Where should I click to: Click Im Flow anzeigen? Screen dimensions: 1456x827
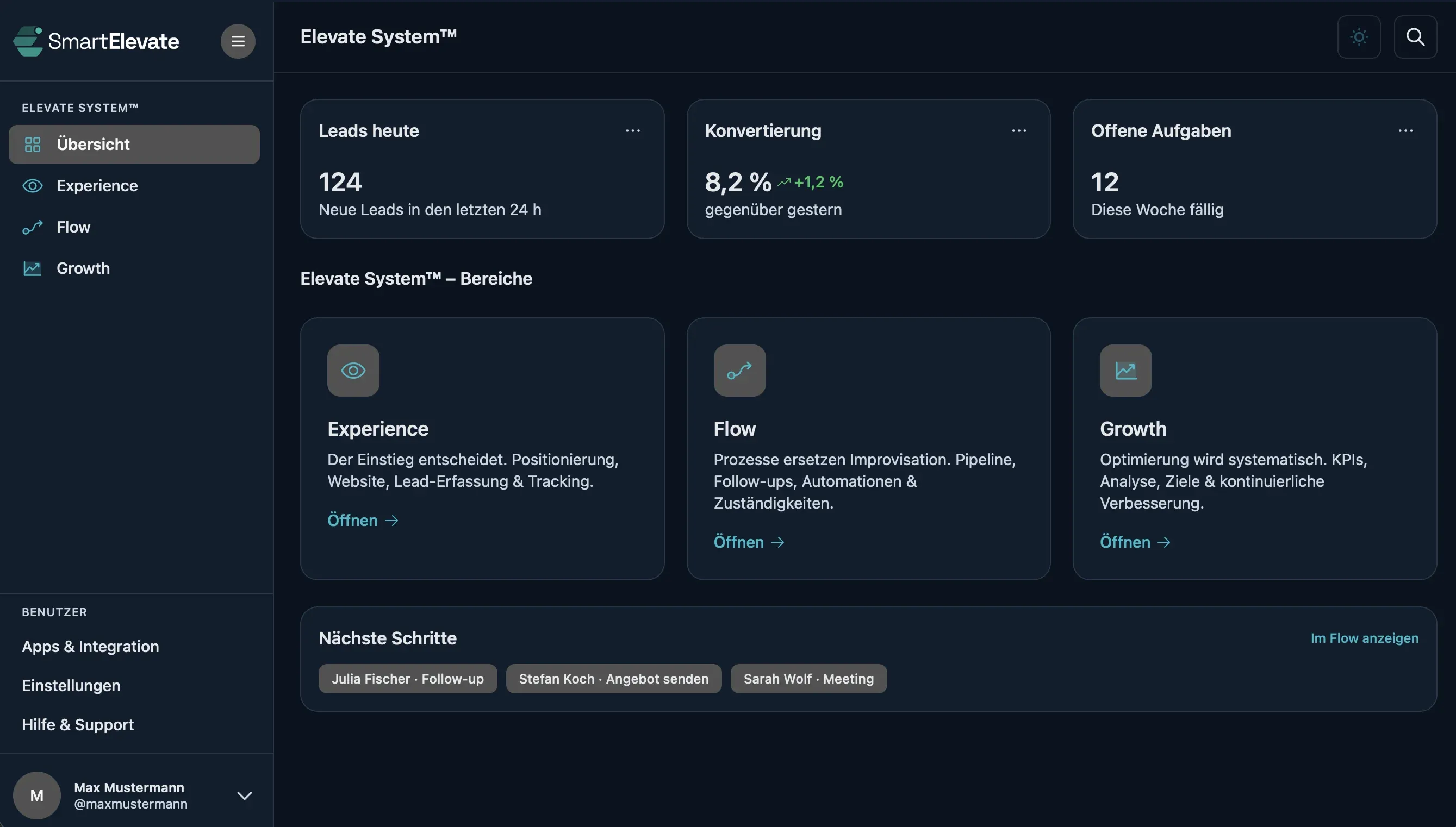1364,638
